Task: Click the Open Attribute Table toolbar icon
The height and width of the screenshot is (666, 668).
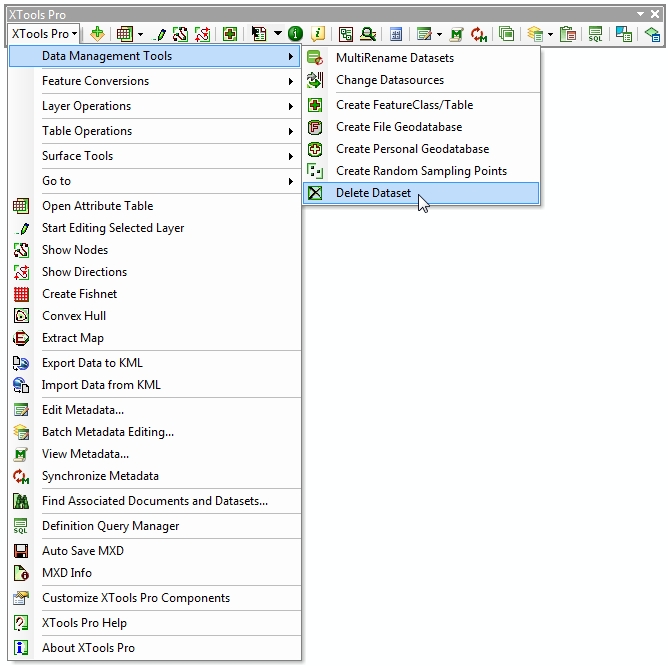Action: pyautogui.click(x=125, y=34)
